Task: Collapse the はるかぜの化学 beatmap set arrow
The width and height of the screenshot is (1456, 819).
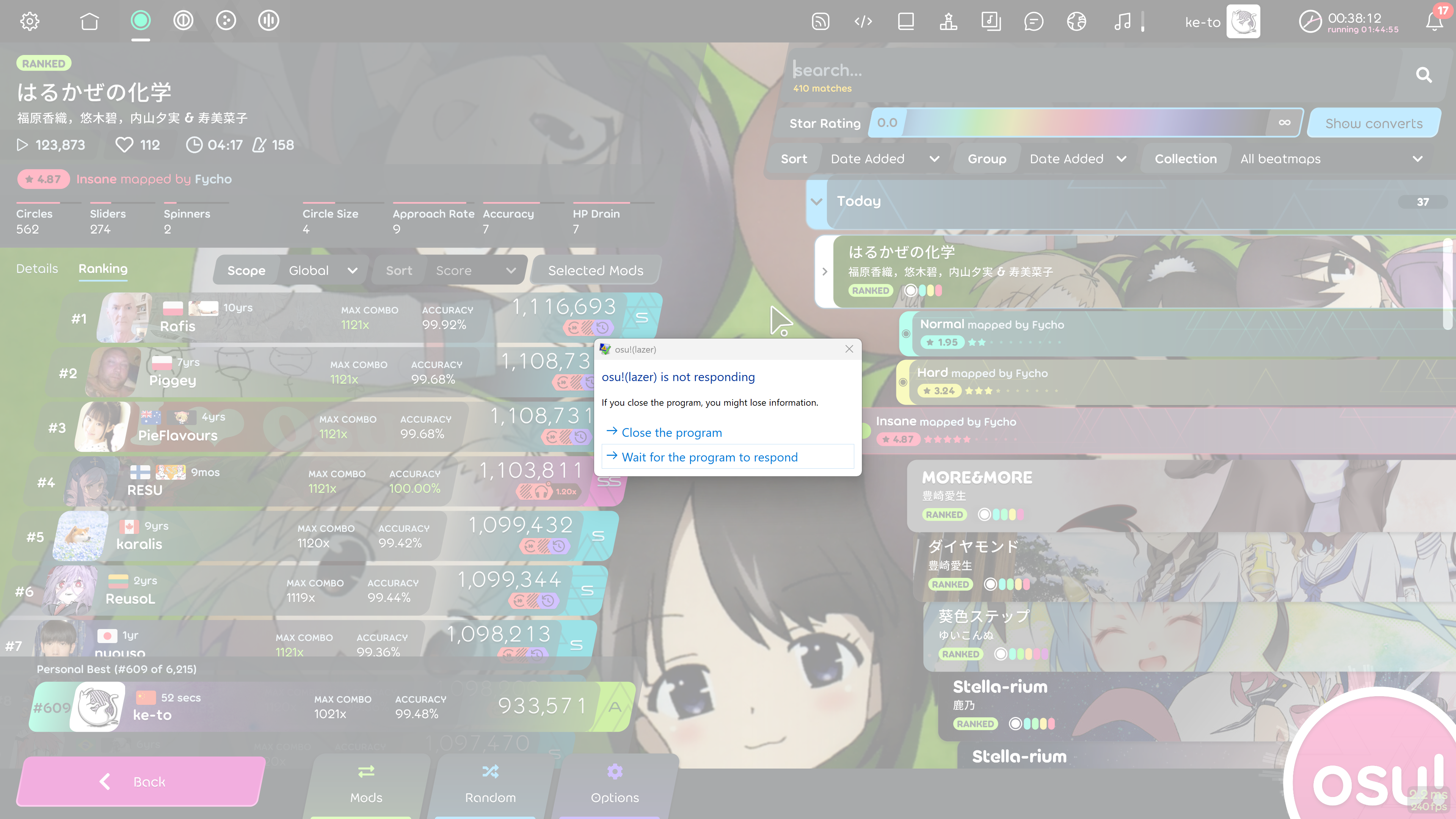Action: click(825, 272)
